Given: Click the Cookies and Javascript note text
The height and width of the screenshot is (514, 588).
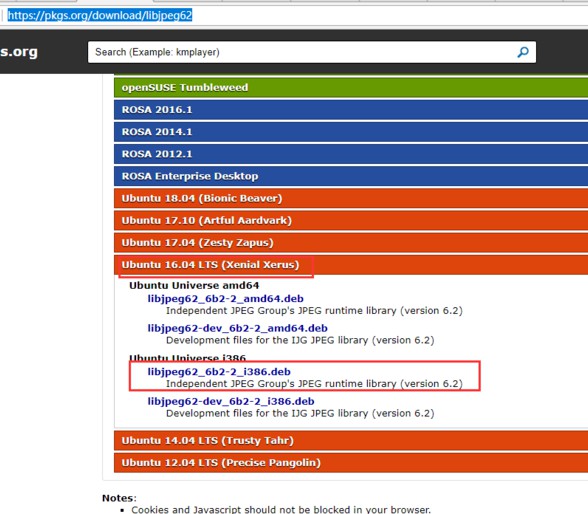Looking at the screenshot, I should [x=281, y=510].
